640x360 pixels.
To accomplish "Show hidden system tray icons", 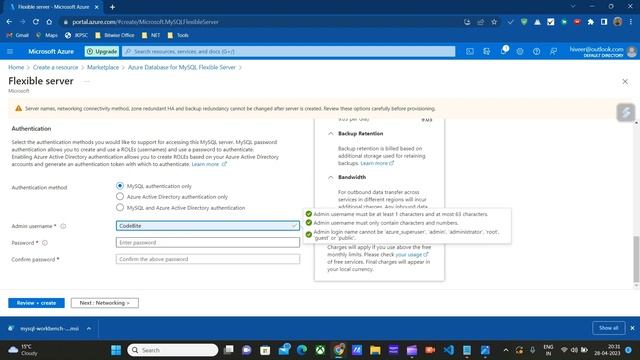I will coord(506,350).
